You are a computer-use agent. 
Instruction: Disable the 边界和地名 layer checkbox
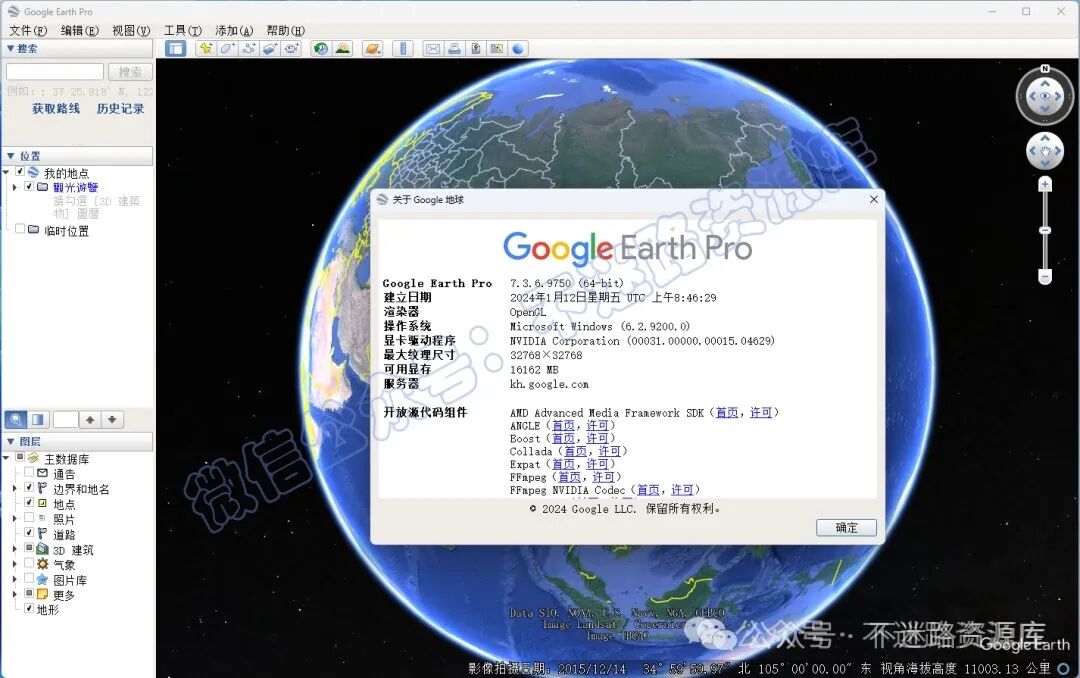29,487
